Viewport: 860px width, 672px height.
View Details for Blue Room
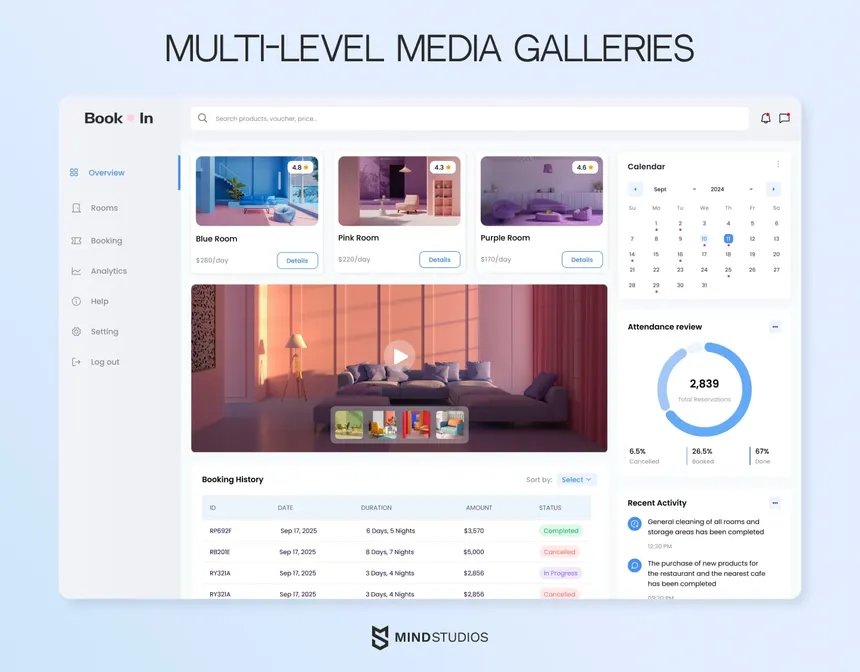(297, 261)
